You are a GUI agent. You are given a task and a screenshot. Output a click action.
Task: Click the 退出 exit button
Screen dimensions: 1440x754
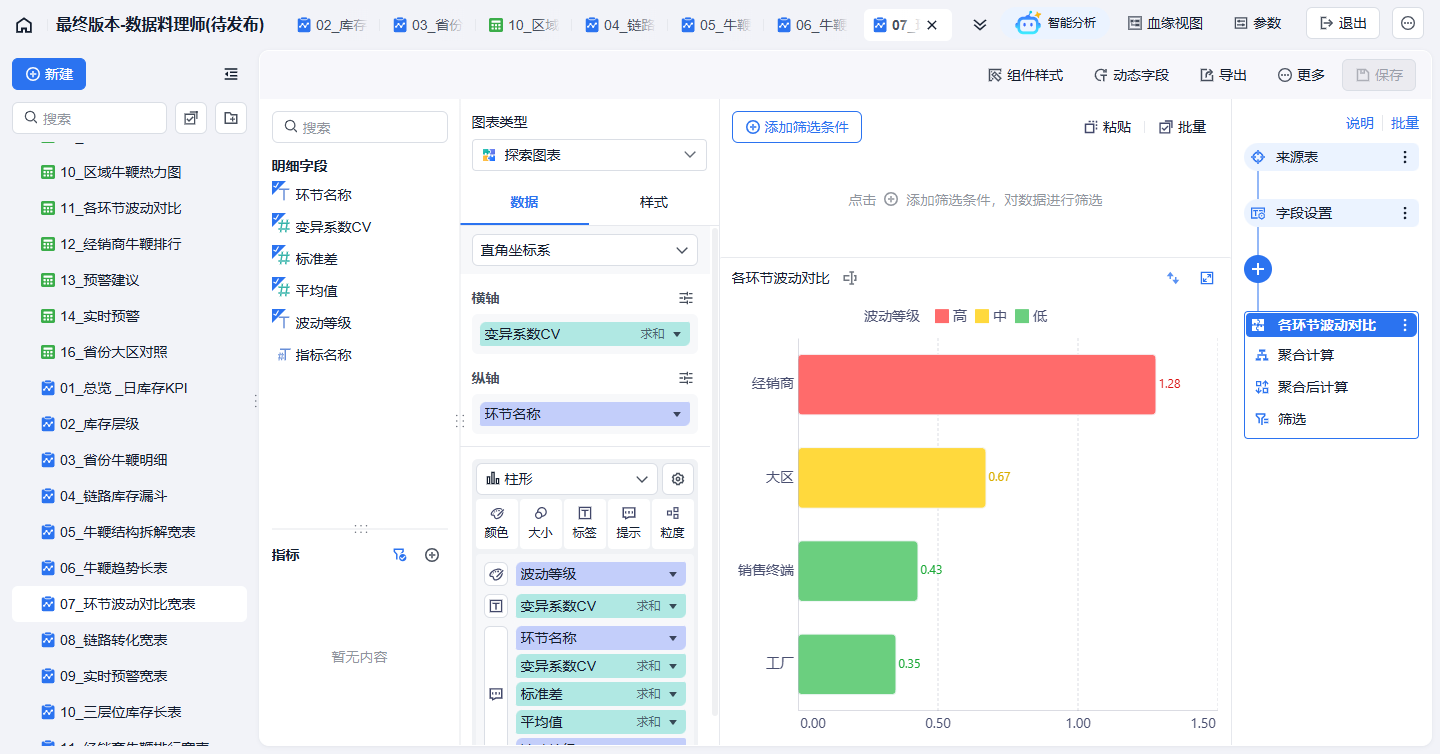click(x=1343, y=23)
